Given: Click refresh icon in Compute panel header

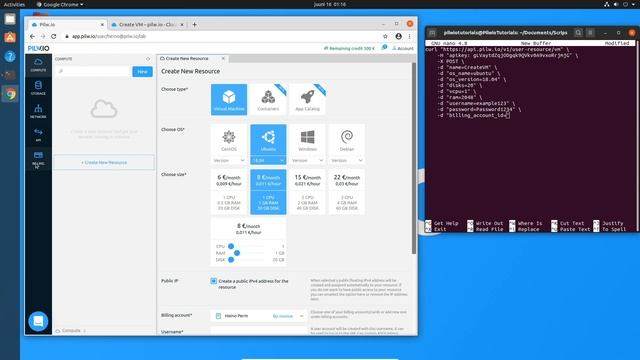Looking at the screenshot, I should click(x=148, y=59).
